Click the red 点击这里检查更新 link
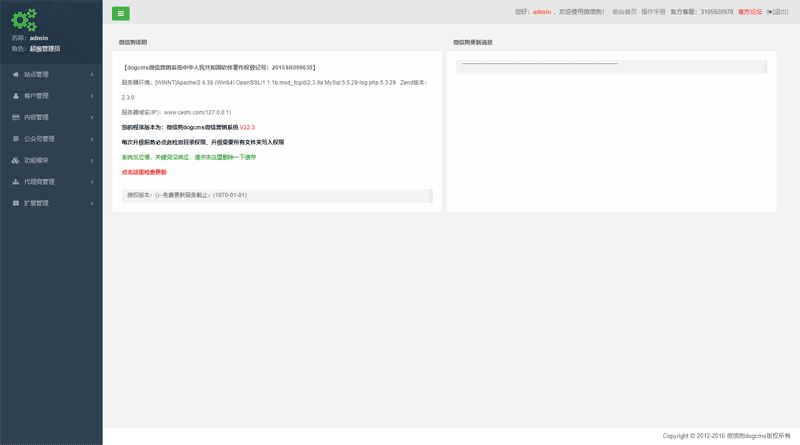 tap(144, 172)
